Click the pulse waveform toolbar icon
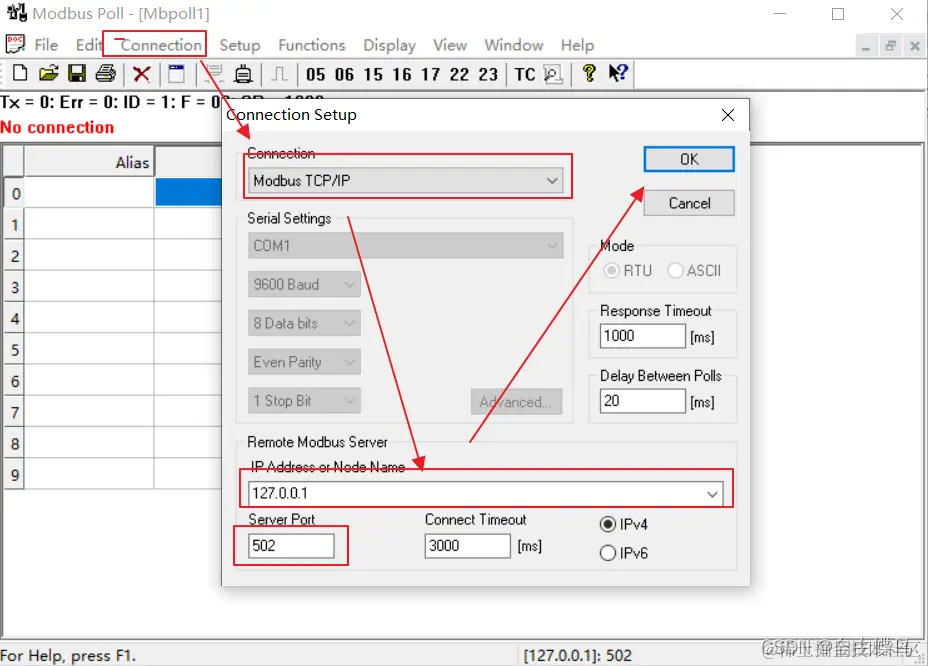This screenshot has width=928, height=666. pyautogui.click(x=279, y=74)
